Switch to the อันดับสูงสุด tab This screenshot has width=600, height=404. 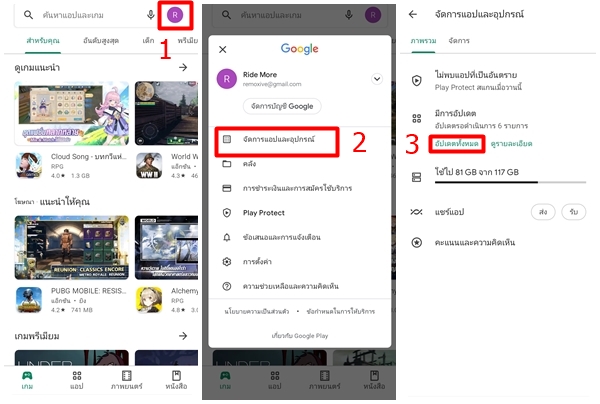101,41
